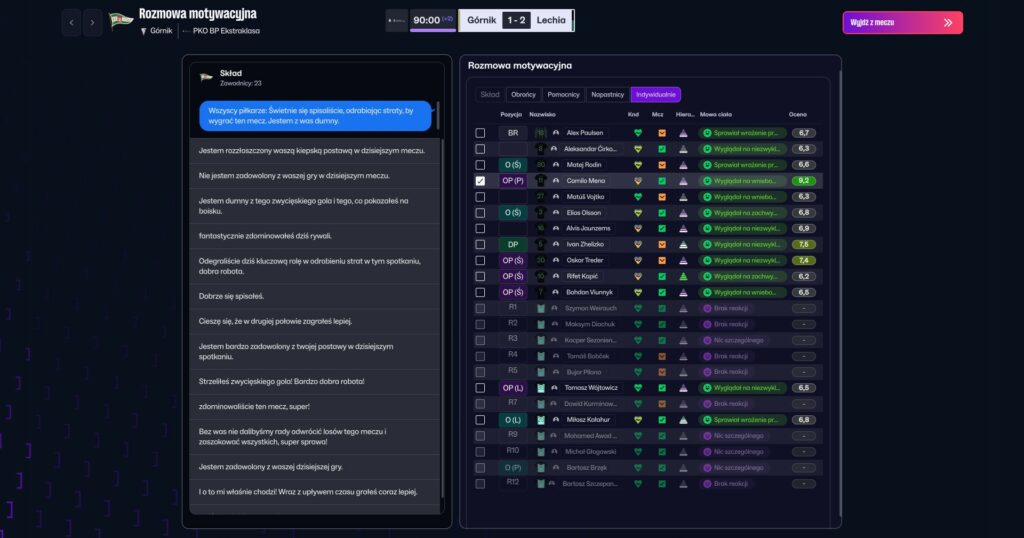Click the Lechia club flag crest
Image resolution: width=1024 pixels, height=538 pixels.
pos(121,21)
